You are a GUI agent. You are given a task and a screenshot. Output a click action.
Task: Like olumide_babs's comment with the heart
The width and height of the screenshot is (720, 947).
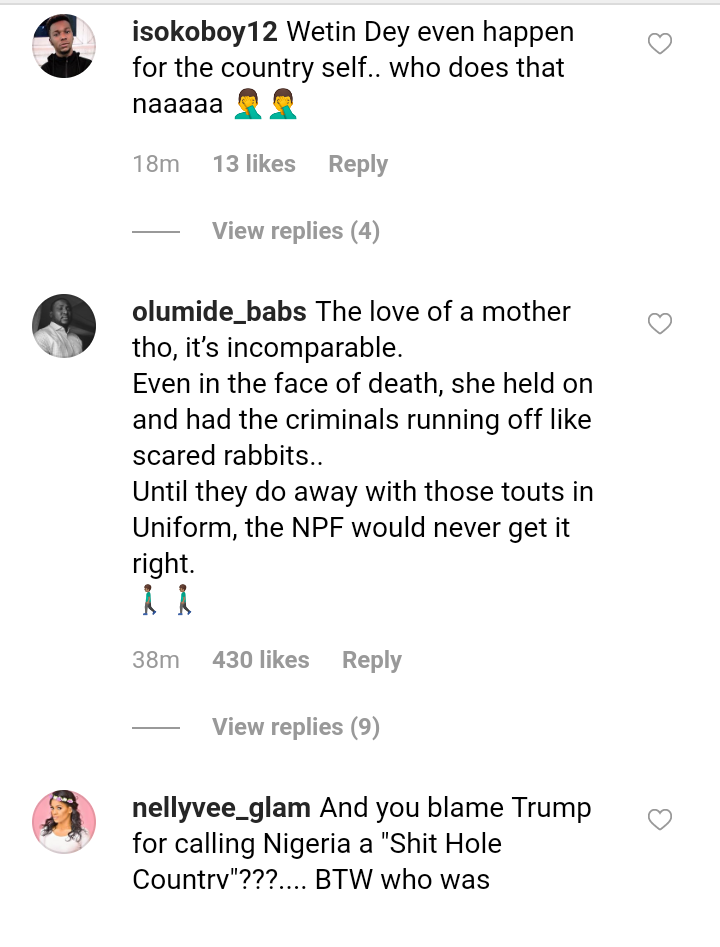660,324
